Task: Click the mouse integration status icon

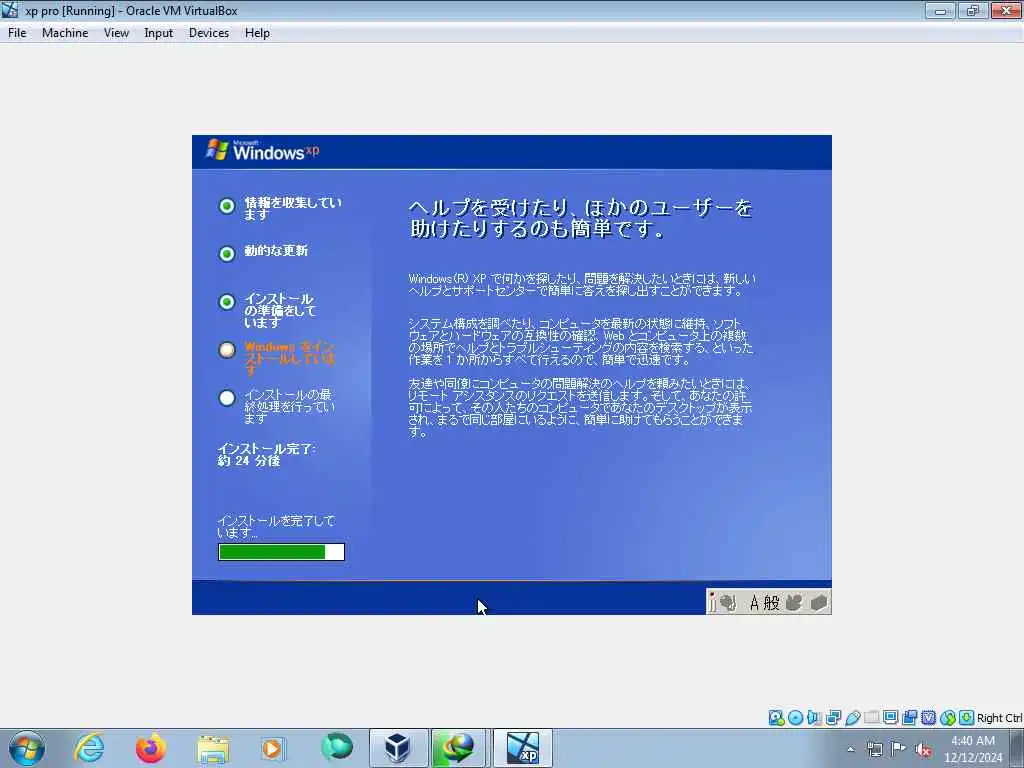Action: pos(948,718)
